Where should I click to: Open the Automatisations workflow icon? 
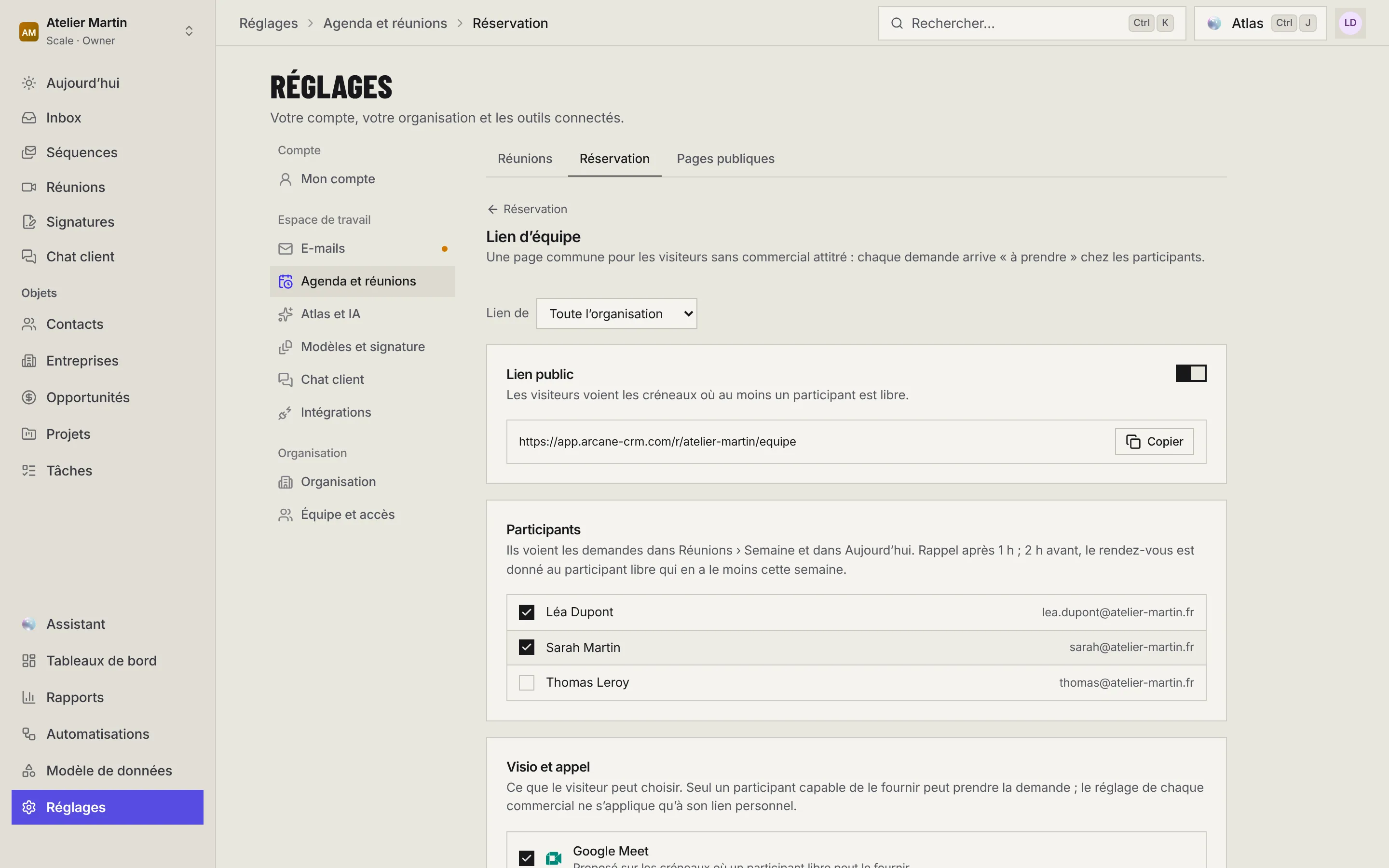[x=29, y=734]
